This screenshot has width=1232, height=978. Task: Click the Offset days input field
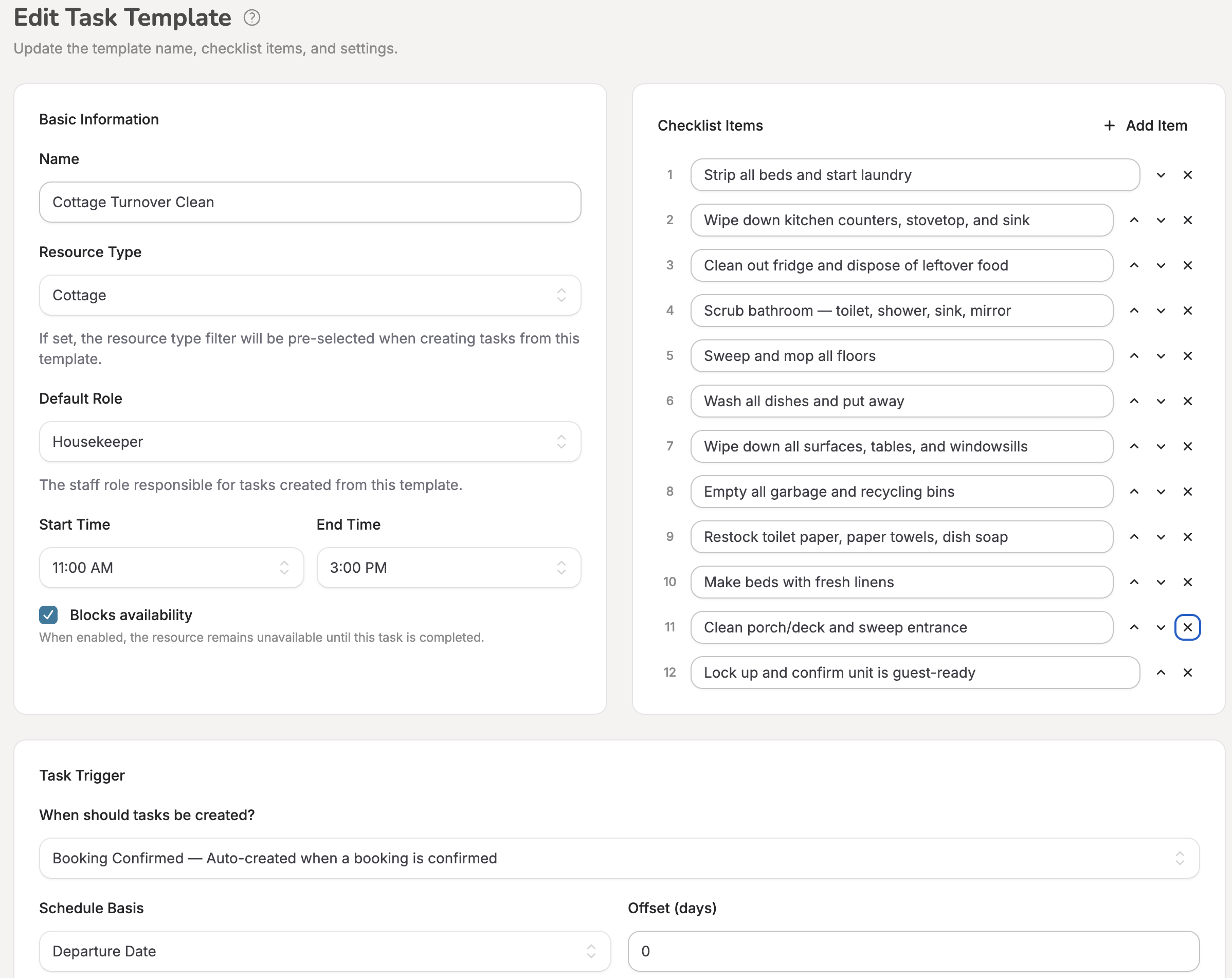[x=914, y=951]
